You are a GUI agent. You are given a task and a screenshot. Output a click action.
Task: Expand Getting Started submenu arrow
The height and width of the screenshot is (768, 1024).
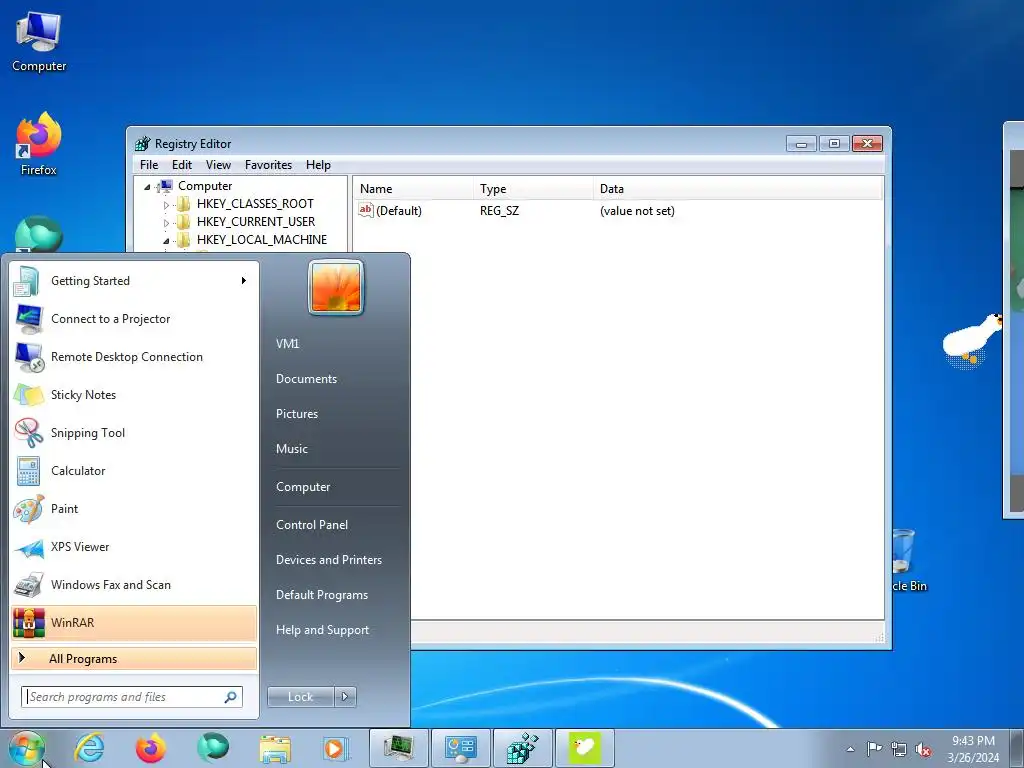pyautogui.click(x=244, y=281)
